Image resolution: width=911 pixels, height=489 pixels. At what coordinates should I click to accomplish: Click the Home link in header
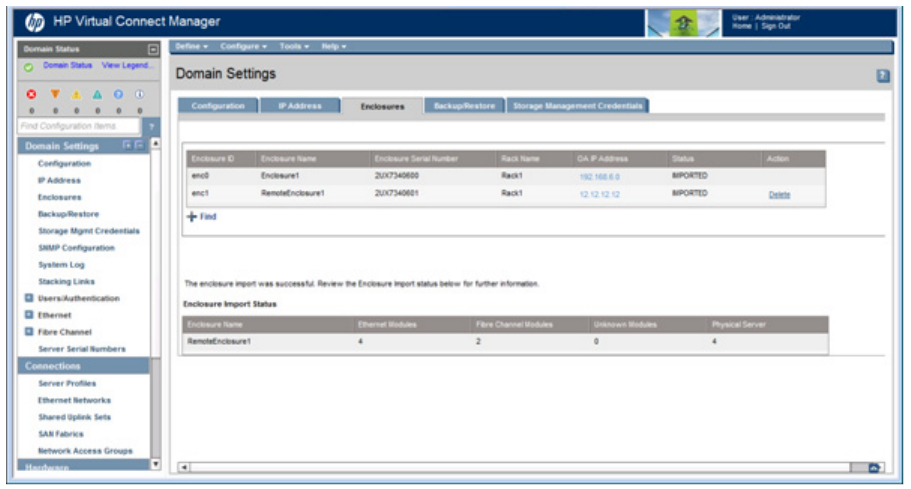pos(741,26)
